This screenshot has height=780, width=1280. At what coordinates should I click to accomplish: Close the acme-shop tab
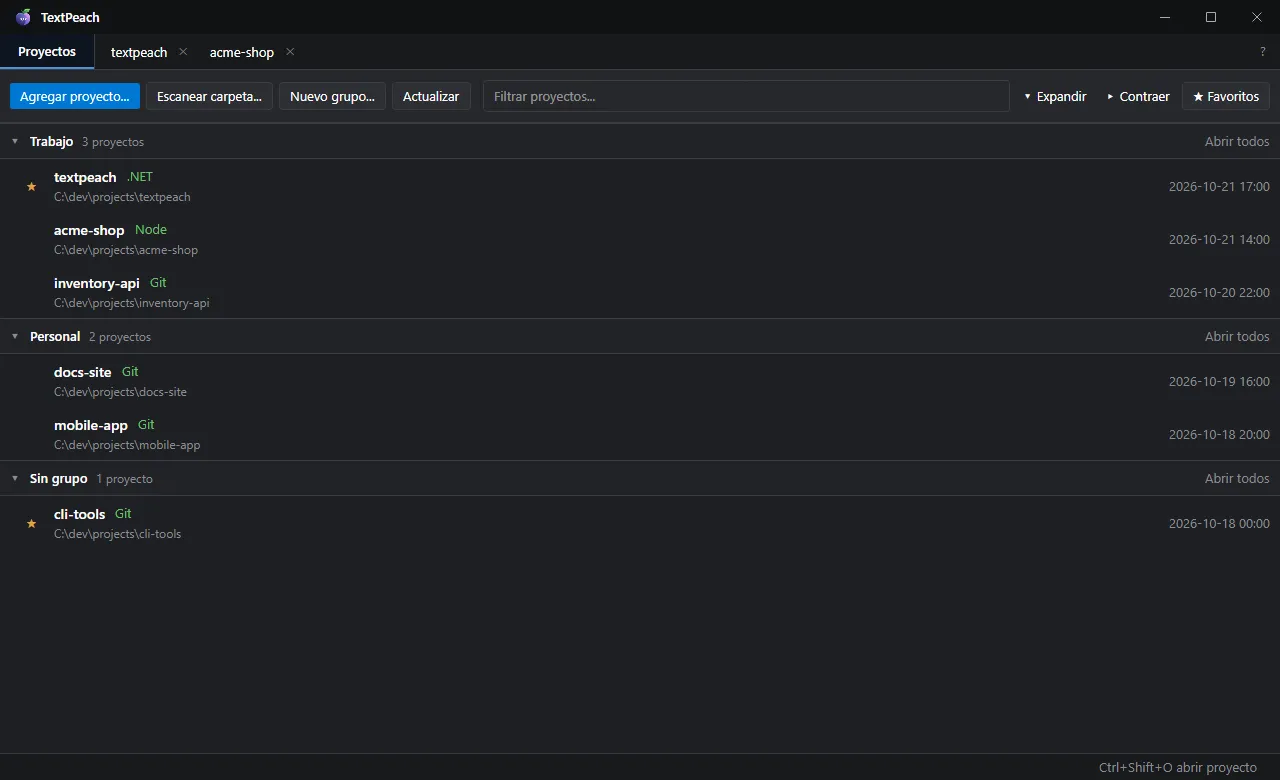tap(290, 51)
